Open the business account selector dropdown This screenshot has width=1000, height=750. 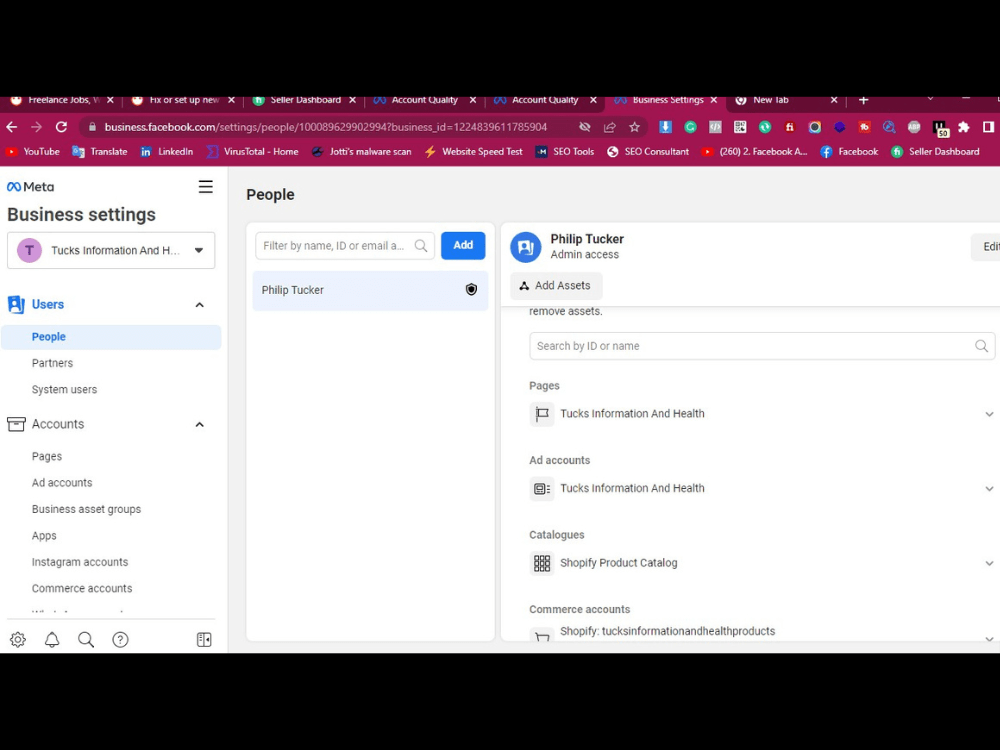111,251
